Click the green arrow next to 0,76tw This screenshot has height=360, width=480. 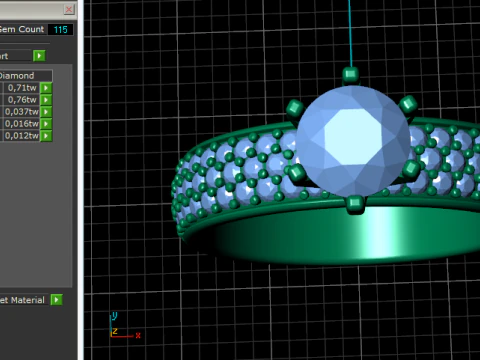point(46,100)
